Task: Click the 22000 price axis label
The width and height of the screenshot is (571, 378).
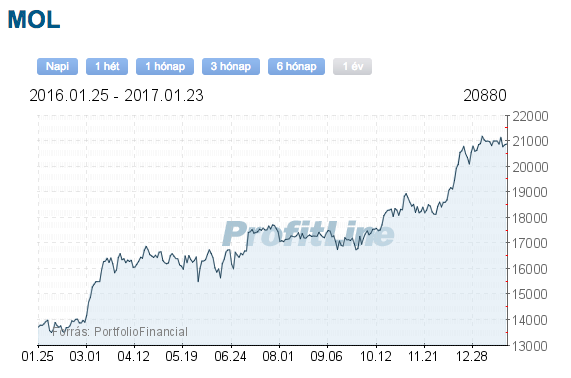Action: [530, 117]
